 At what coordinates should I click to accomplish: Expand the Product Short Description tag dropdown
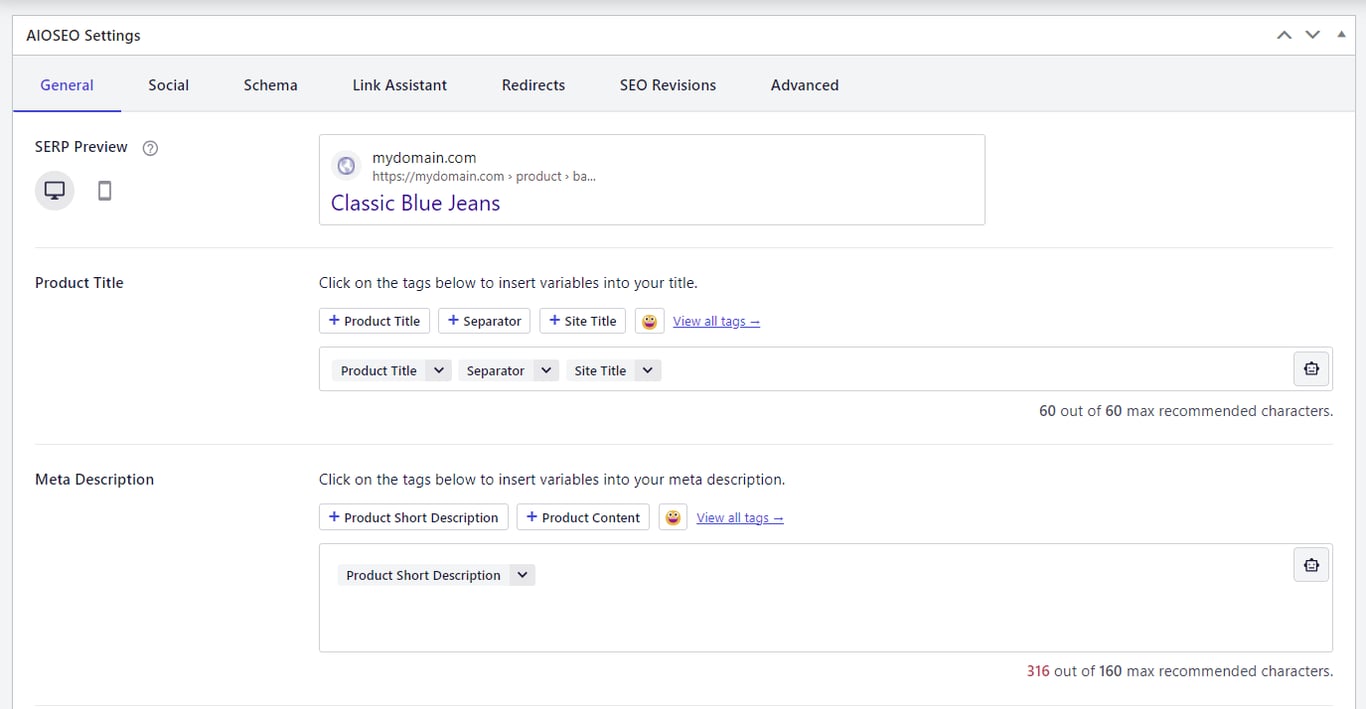pyautogui.click(x=522, y=575)
